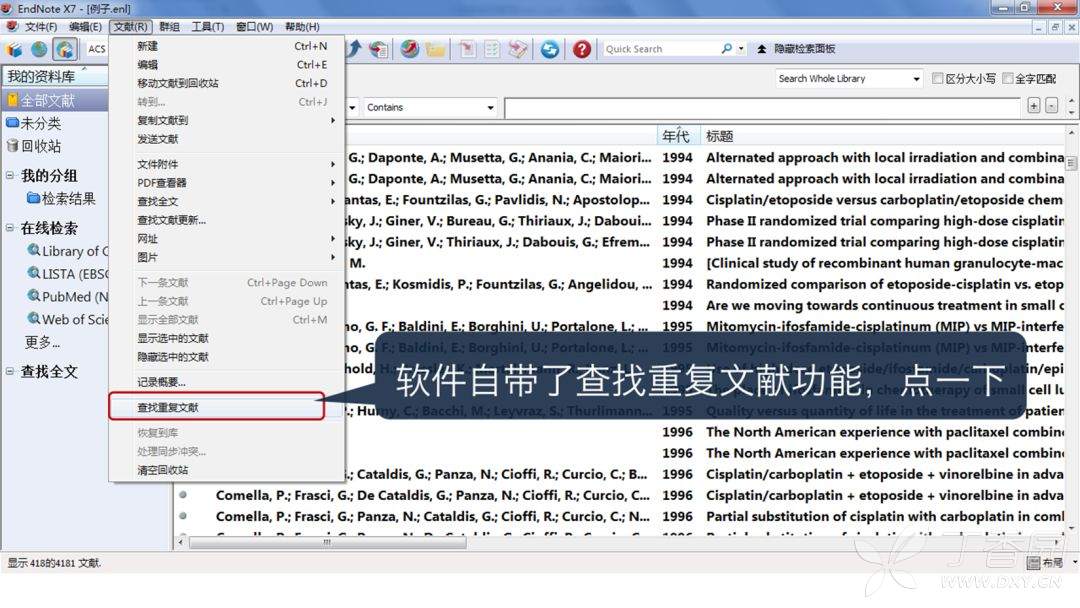Click the checklist page toolbar icon
The height and width of the screenshot is (608, 1080).
[x=492, y=49]
